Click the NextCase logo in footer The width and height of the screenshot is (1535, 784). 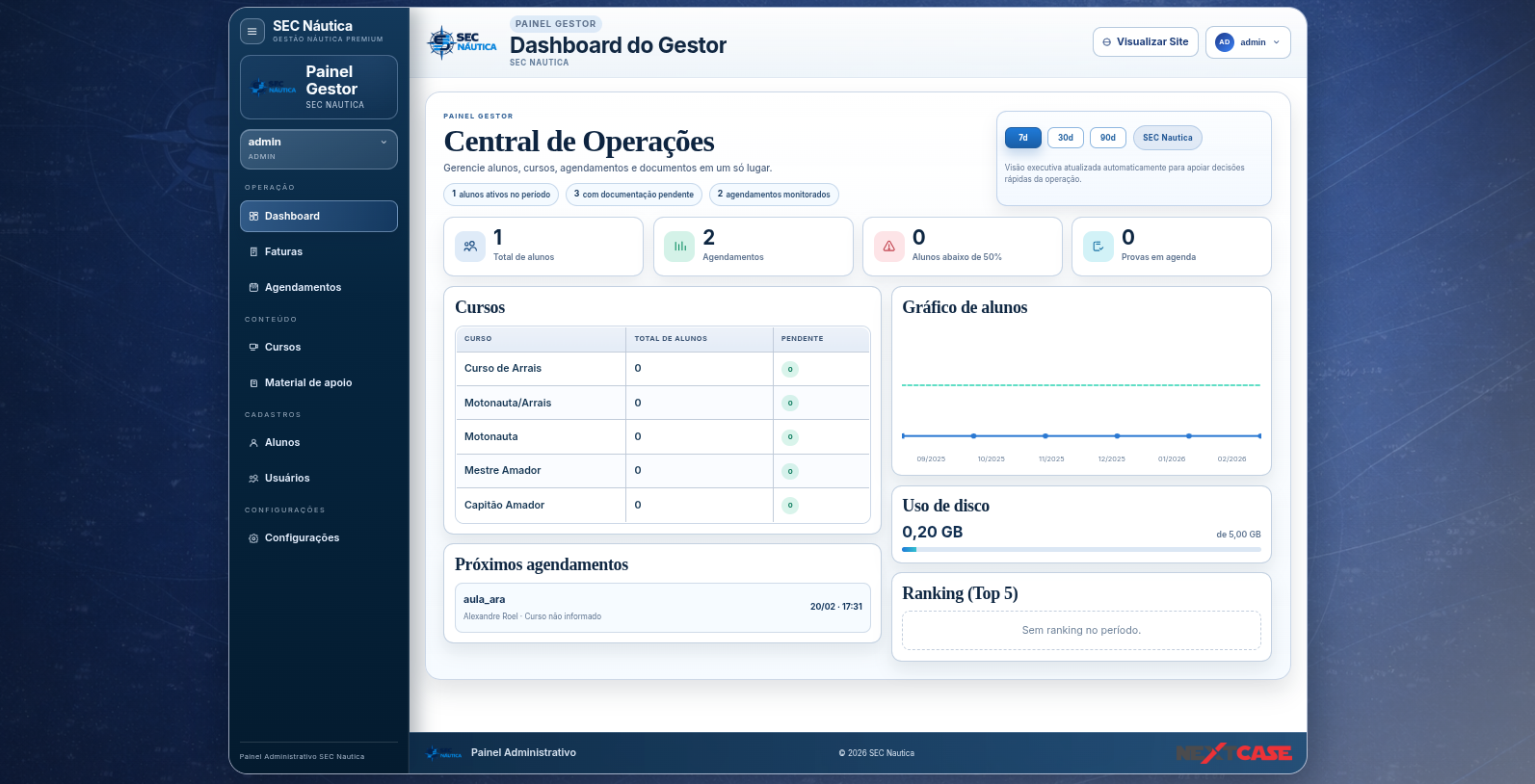click(1234, 753)
